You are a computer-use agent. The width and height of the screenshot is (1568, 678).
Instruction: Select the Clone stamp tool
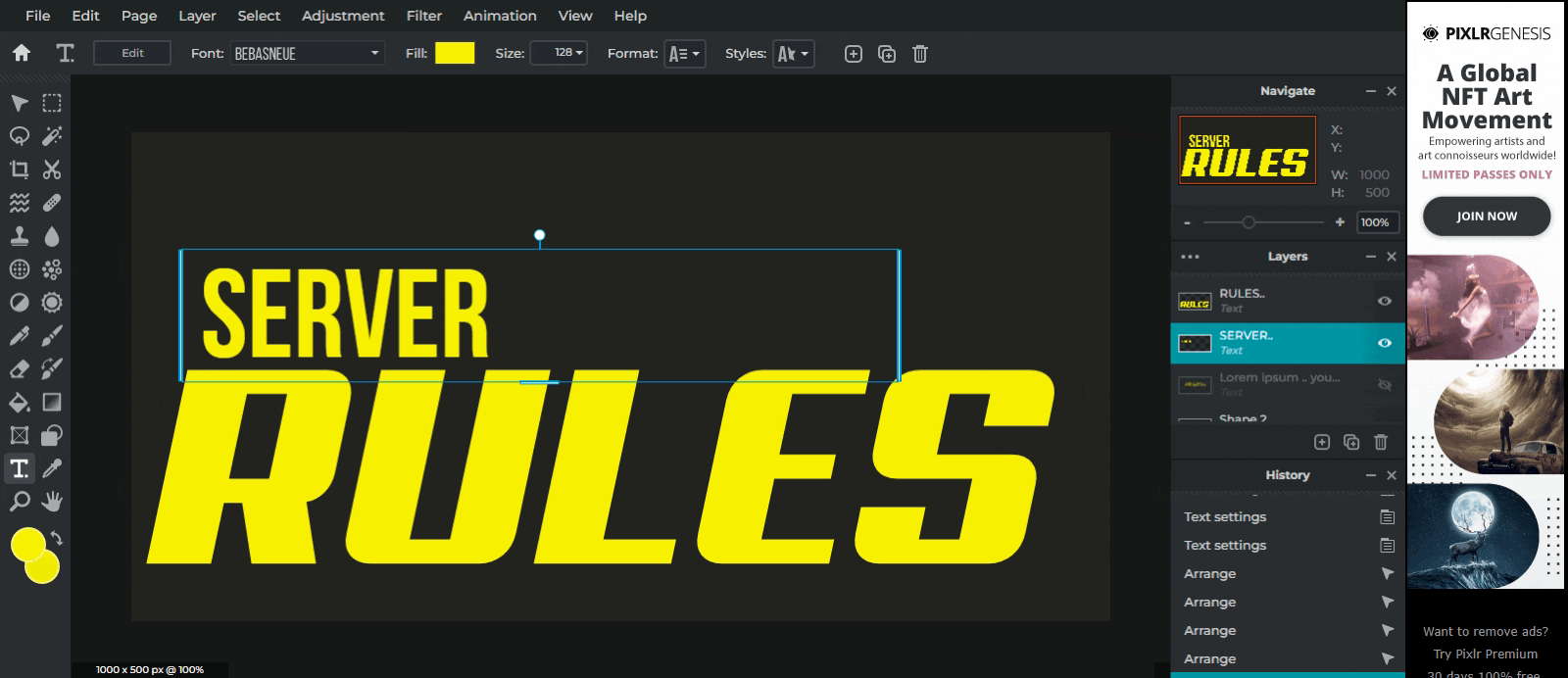tap(20, 236)
